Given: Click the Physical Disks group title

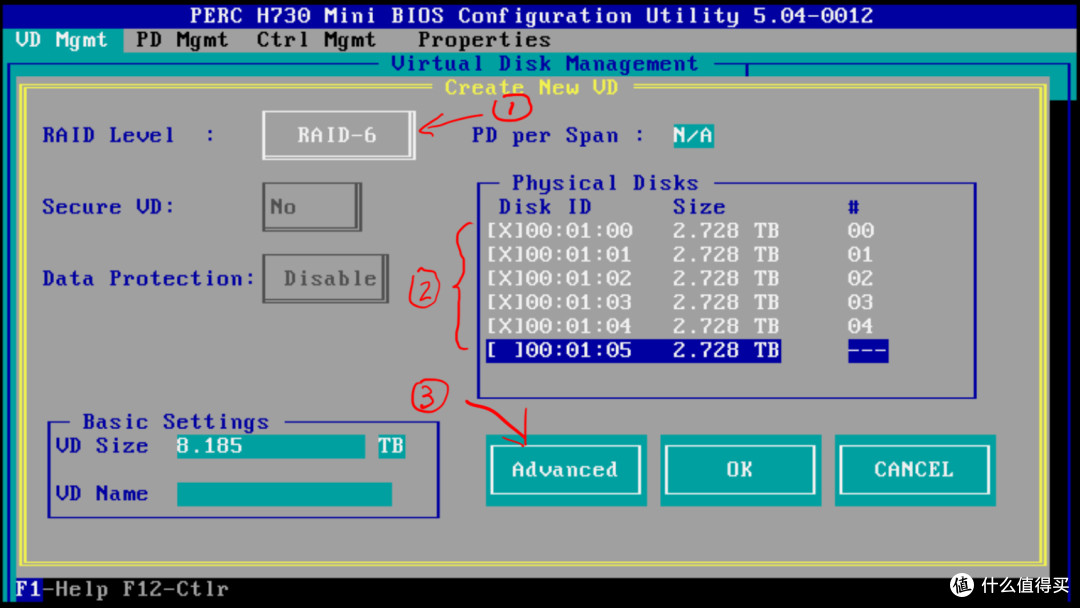Looking at the screenshot, I should (605, 183).
